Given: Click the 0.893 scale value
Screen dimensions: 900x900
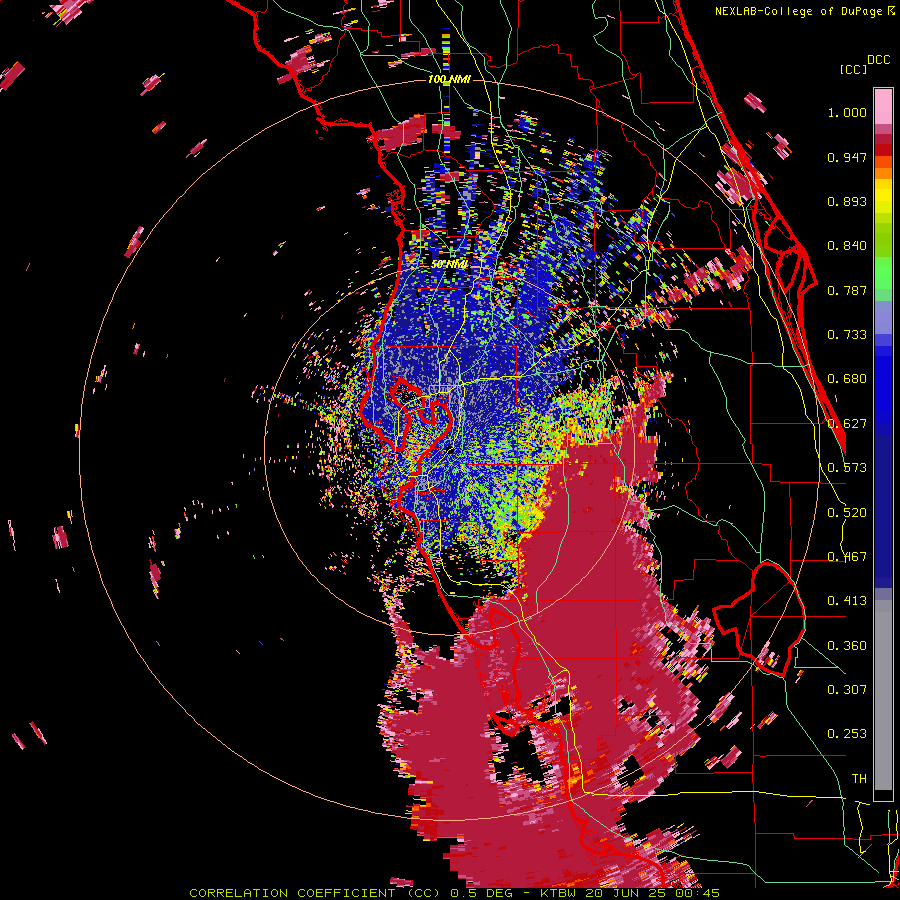Looking at the screenshot, I should tap(847, 201).
